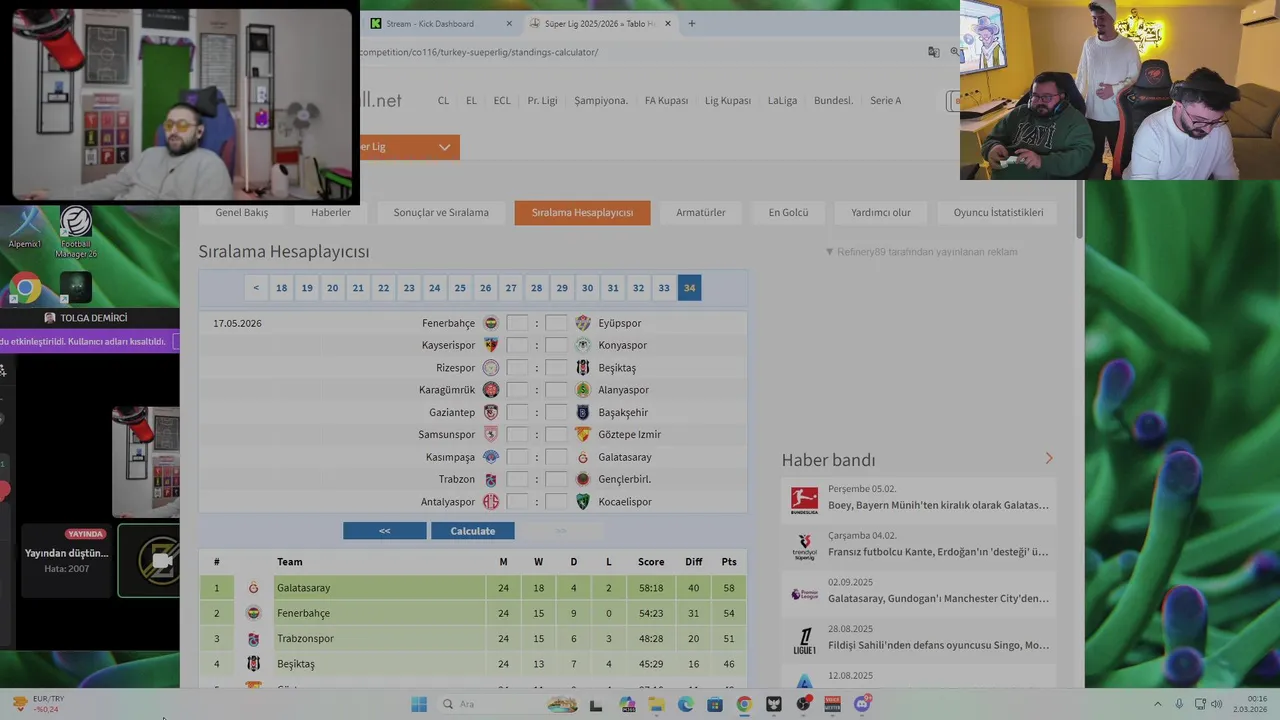Click the Yardımcı olur tab
Screen dimensions: 1280x720
click(881, 212)
